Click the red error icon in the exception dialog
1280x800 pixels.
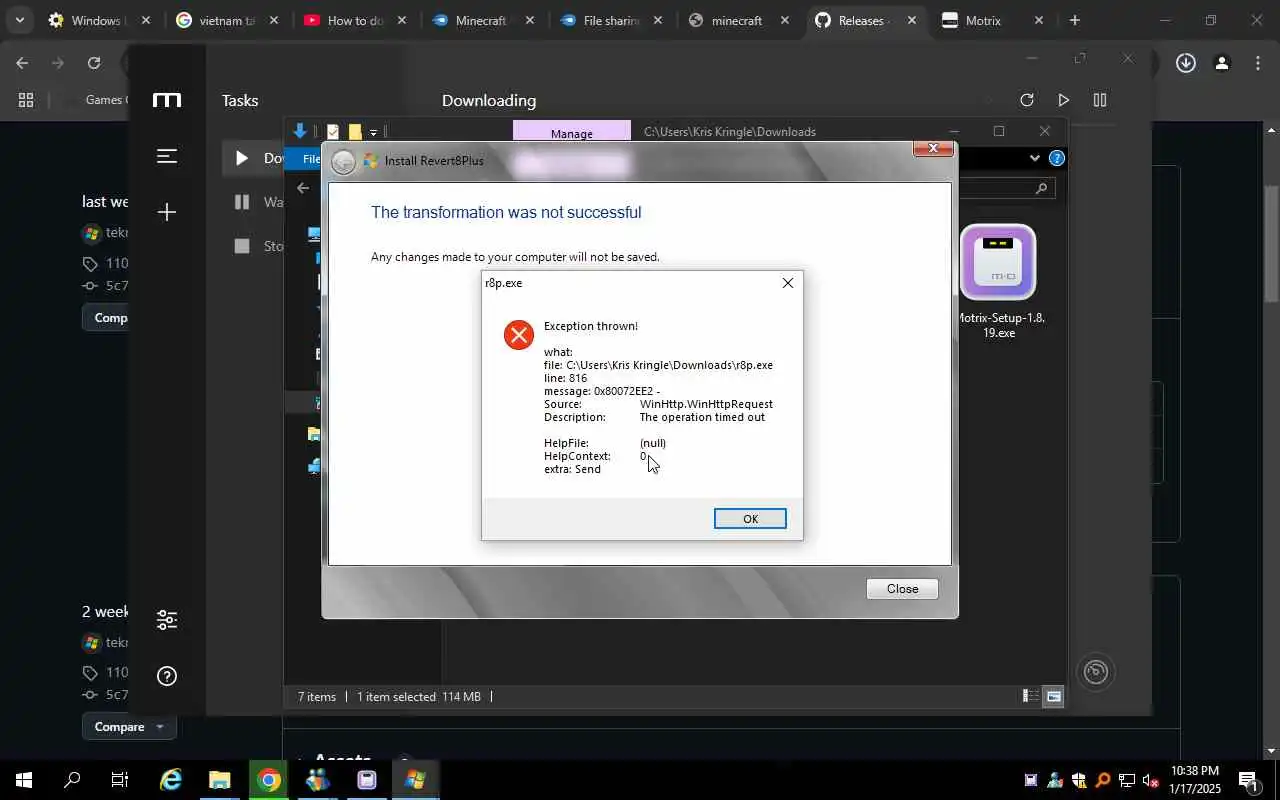pos(518,335)
